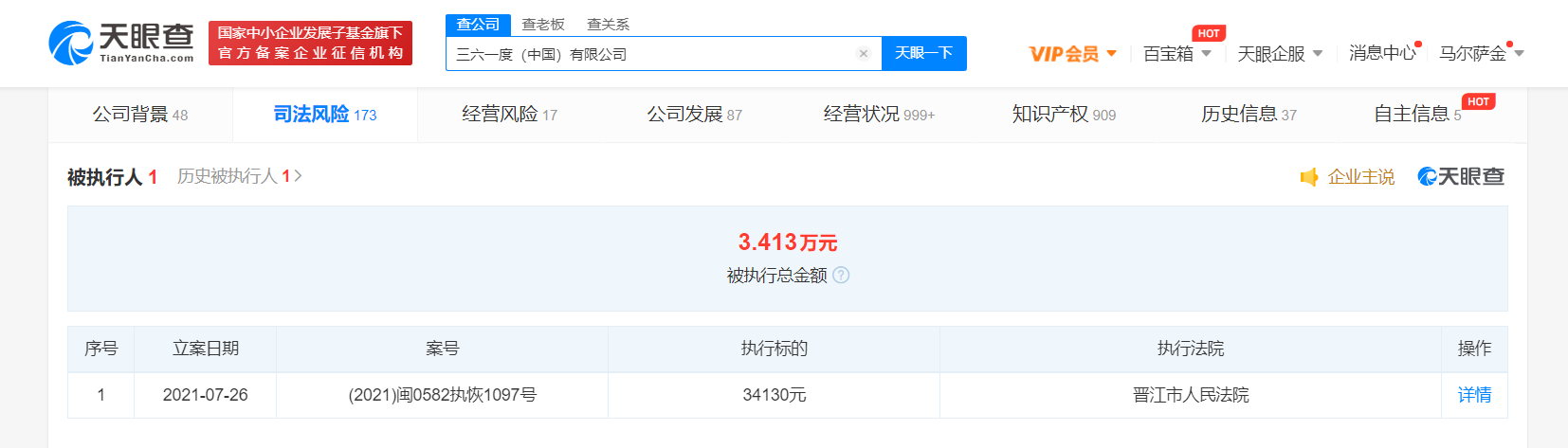Click the filing date 2021-07-26 cell

point(206,395)
